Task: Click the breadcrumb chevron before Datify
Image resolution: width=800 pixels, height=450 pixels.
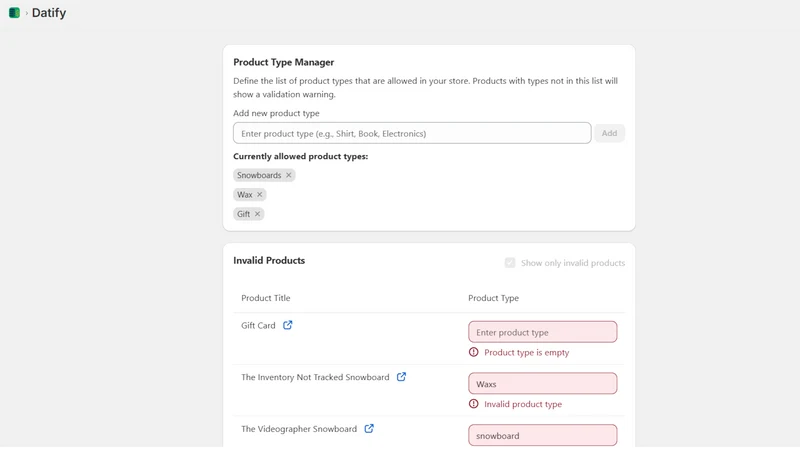Action: coord(27,13)
